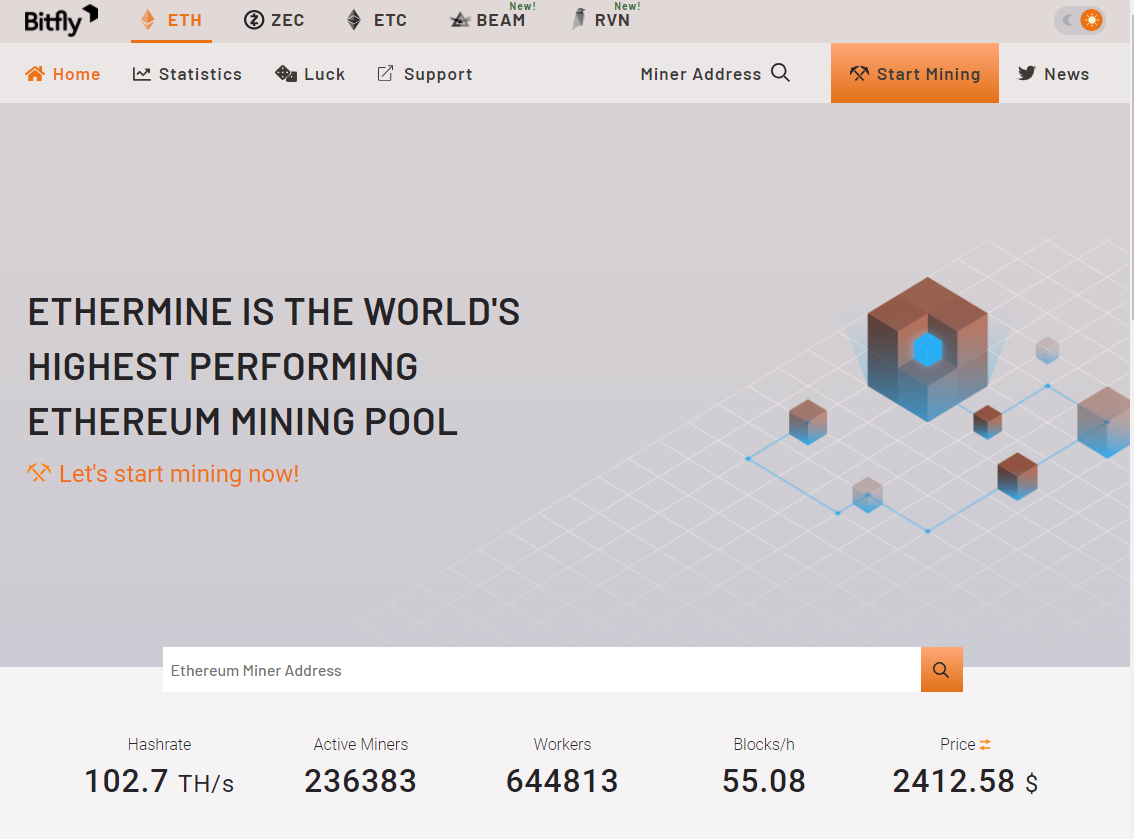Image resolution: width=1134 pixels, height=839 pixels.
Task: Click the Active Miners value 236383
Action: [x=360, y=781]
